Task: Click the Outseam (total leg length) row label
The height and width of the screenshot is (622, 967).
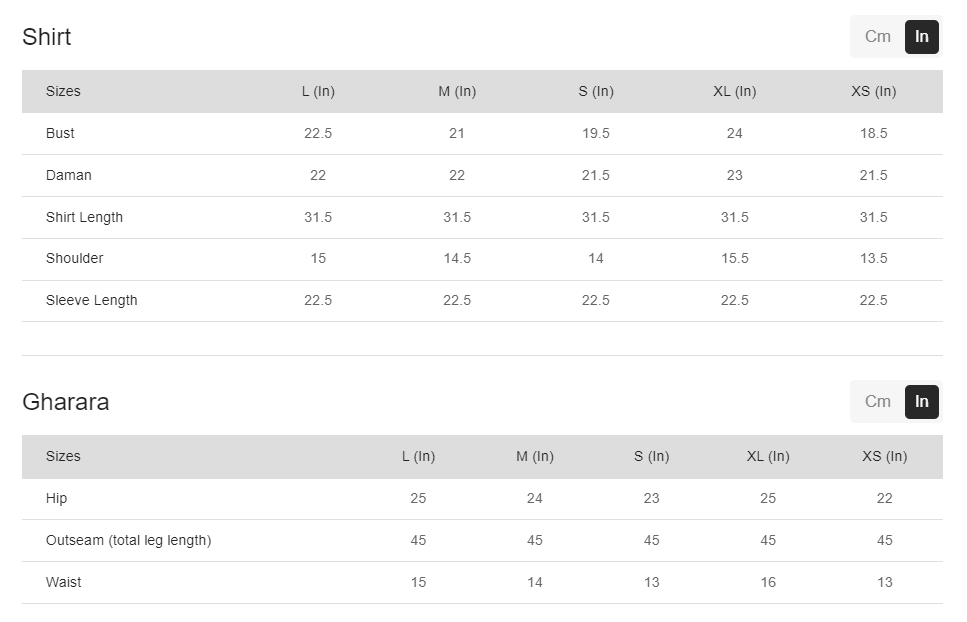Action: [x=129, y=540]
